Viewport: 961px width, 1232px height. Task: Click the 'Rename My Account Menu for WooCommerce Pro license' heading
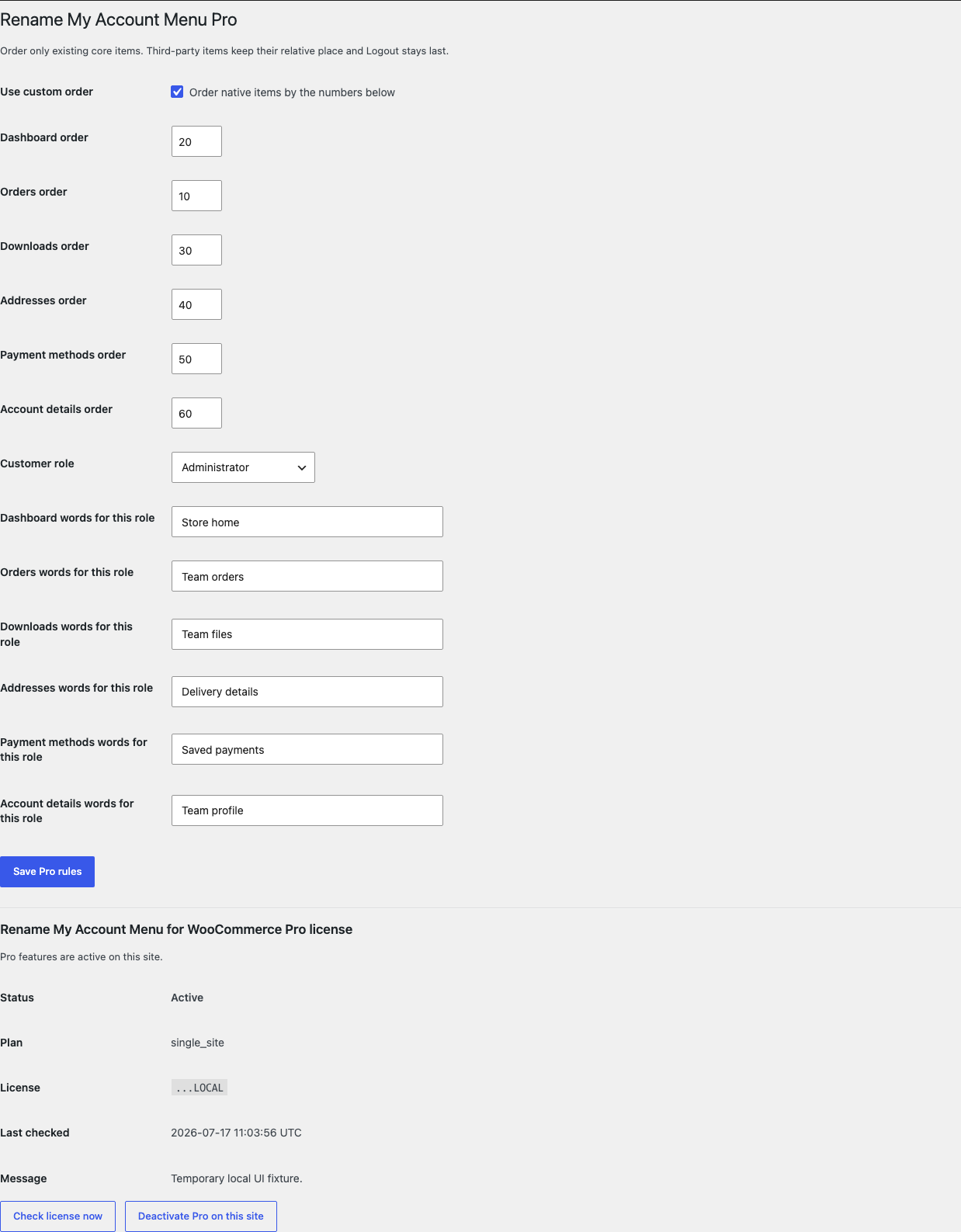click(176, 929)
